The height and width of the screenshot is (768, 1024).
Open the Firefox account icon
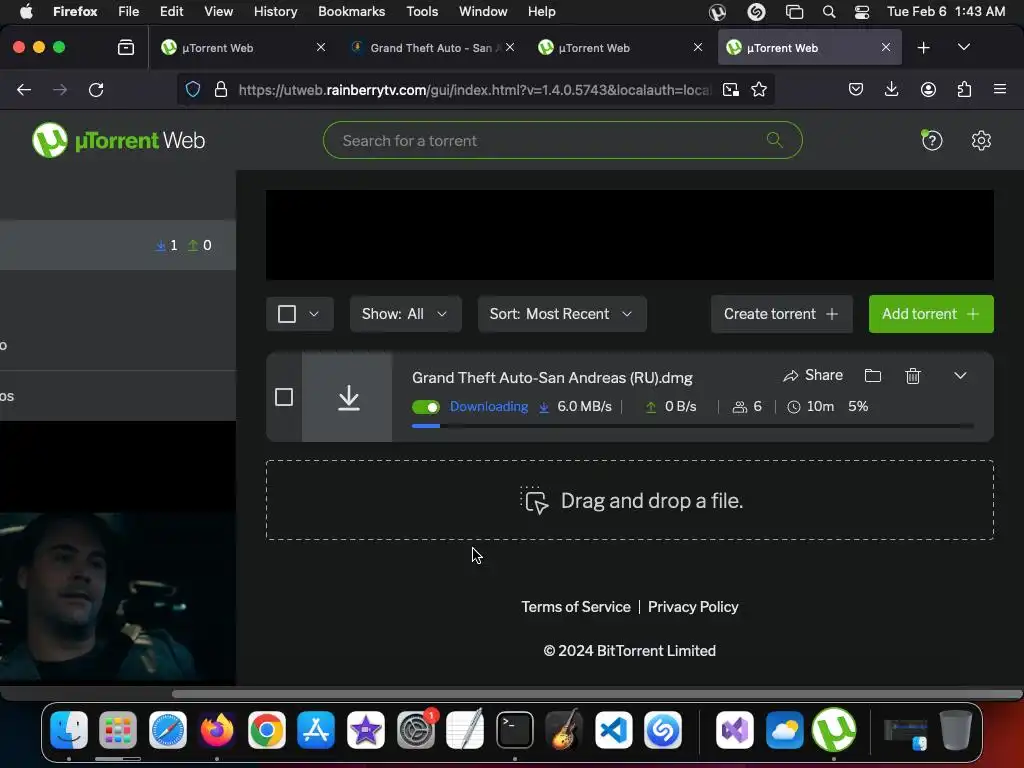(x=928, y=89)
